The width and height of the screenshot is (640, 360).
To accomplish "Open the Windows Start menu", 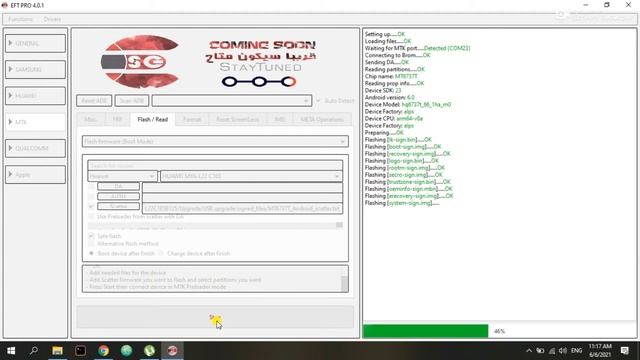I will pyautogui.click(x=11, y=350).
